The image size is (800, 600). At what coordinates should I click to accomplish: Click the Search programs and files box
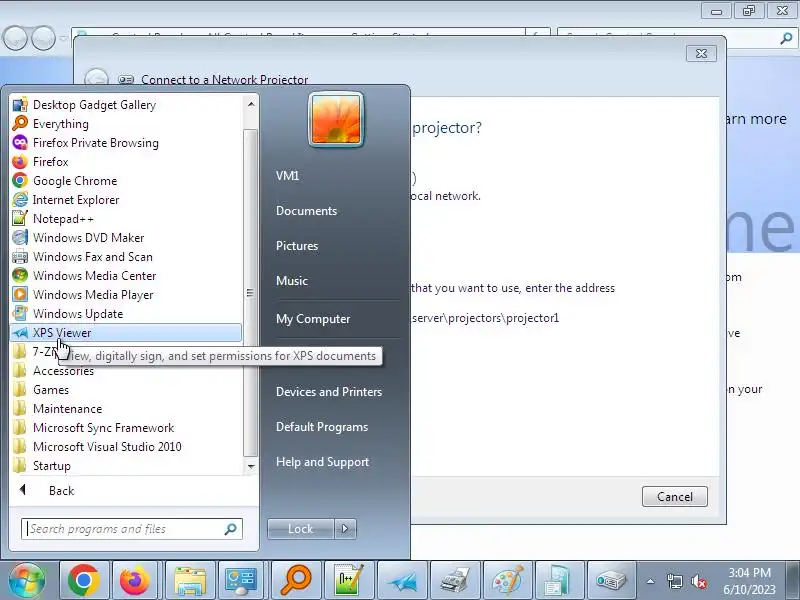pos(132,529)
